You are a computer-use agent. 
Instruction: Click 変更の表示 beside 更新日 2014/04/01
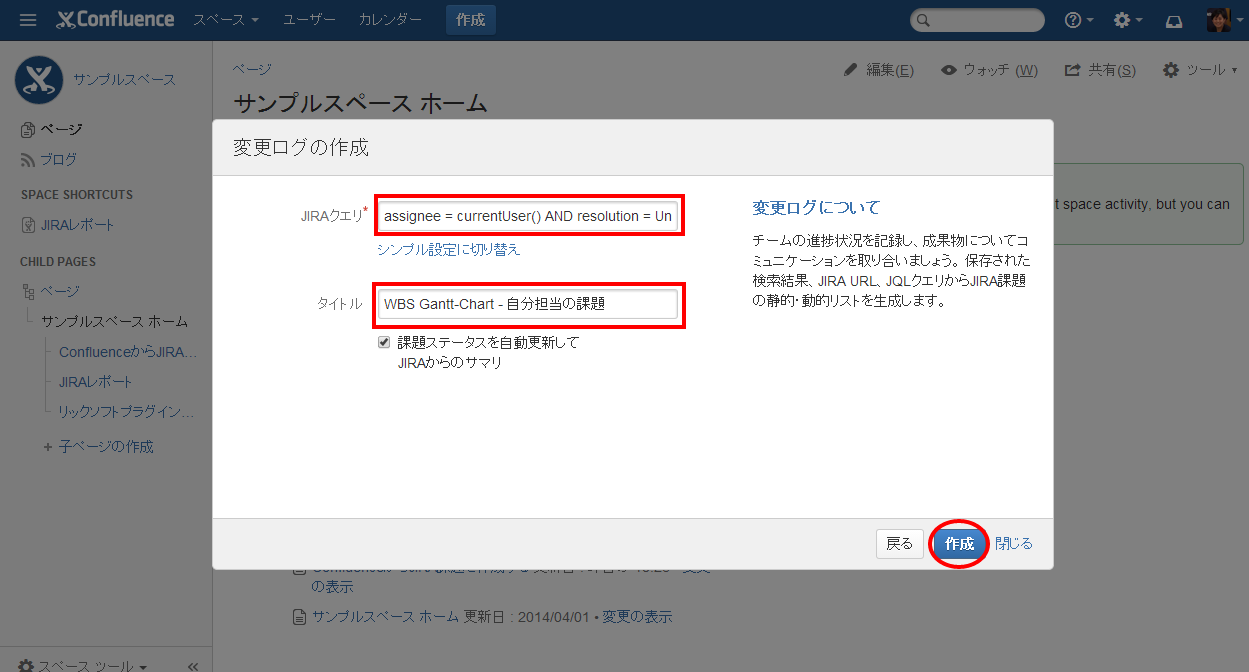pyautogui.click(x=637, y=617)
